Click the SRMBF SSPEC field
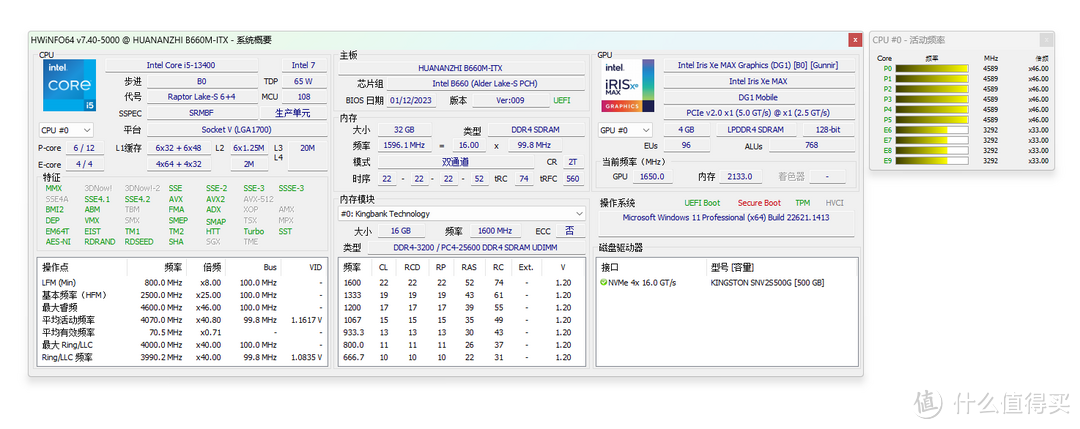 [202, 113]
